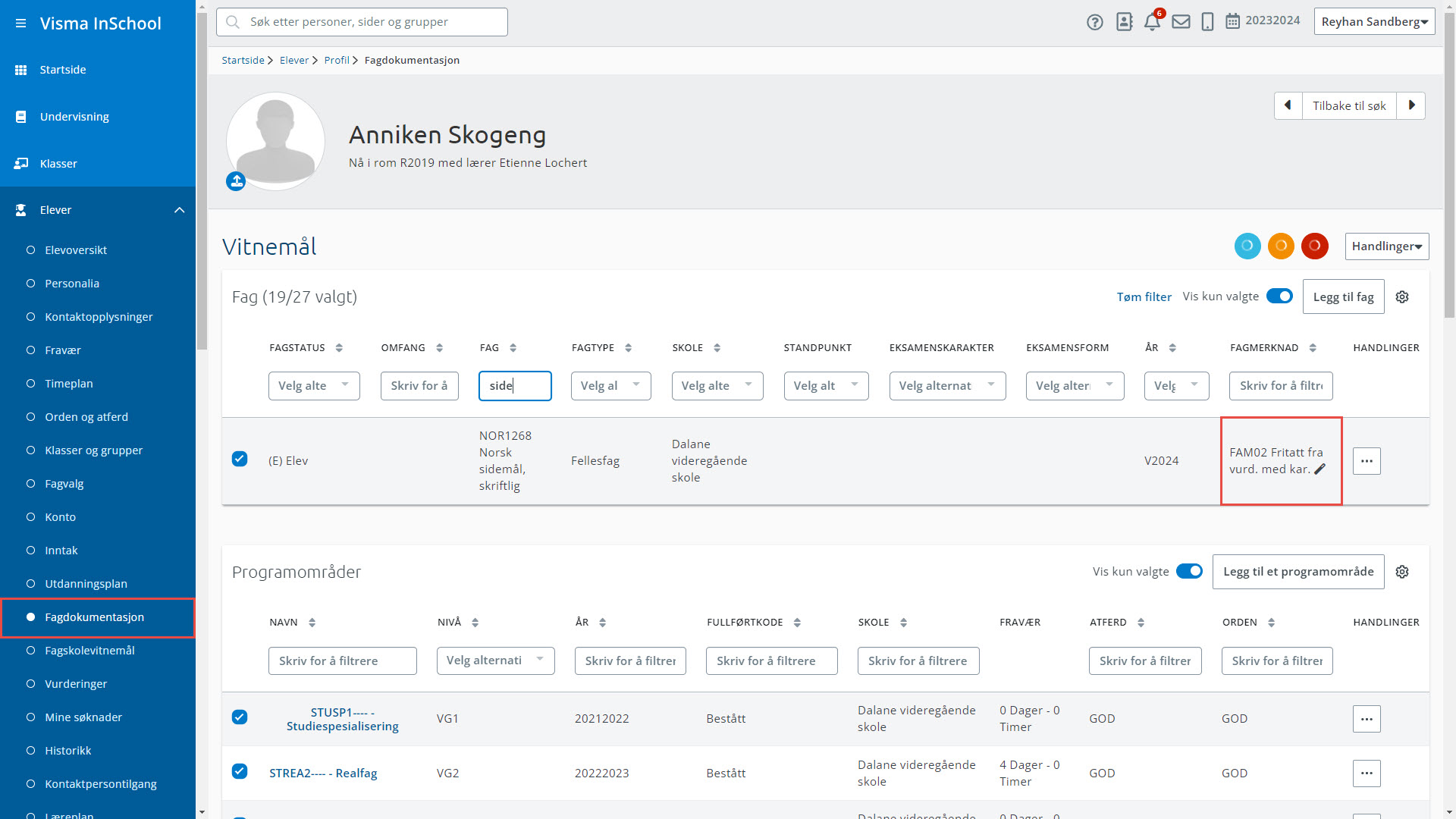
Task: Open Timeplan in the sidebar
Action: 68,384
